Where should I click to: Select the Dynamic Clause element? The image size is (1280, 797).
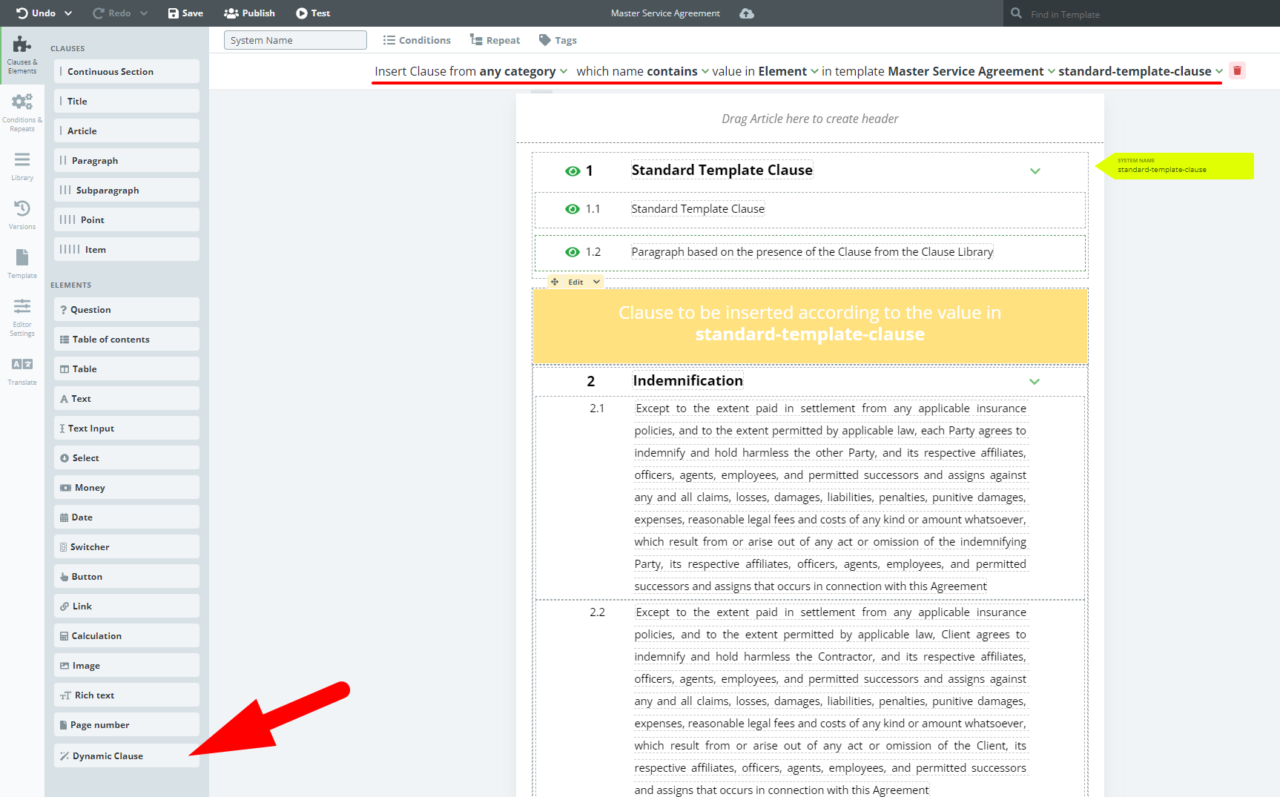tap(126, 753)
